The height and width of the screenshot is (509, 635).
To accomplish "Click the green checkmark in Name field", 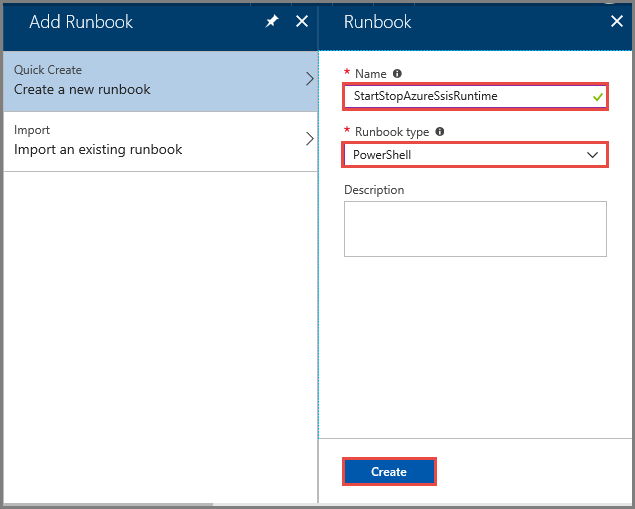I will (597, 97).
